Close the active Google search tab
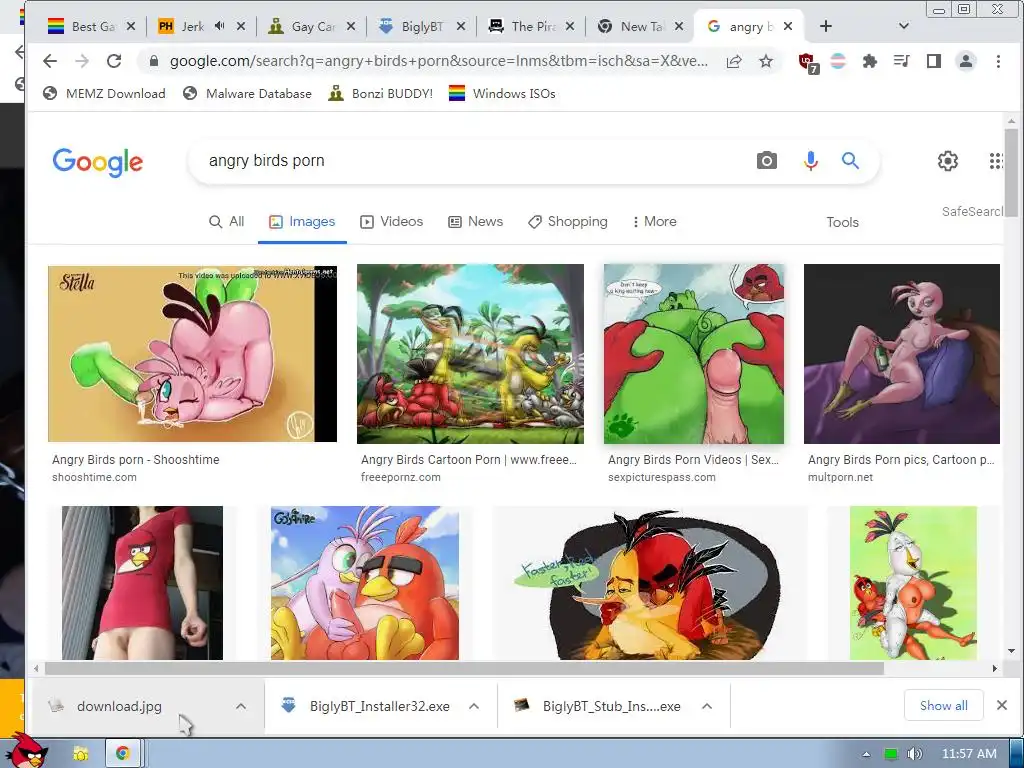Screen dimensions: 1024x768 click(x=788, y=26)
